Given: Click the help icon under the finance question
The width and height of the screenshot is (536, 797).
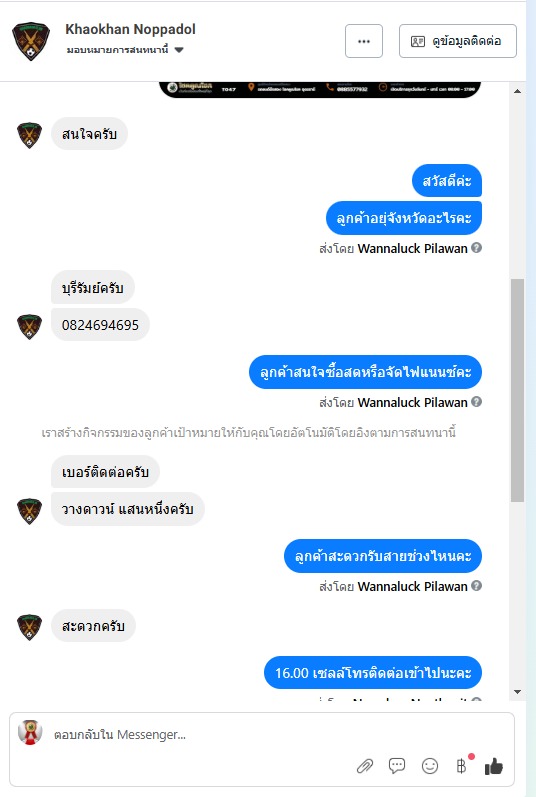Looking at the screenshot, I should [476, 402].
